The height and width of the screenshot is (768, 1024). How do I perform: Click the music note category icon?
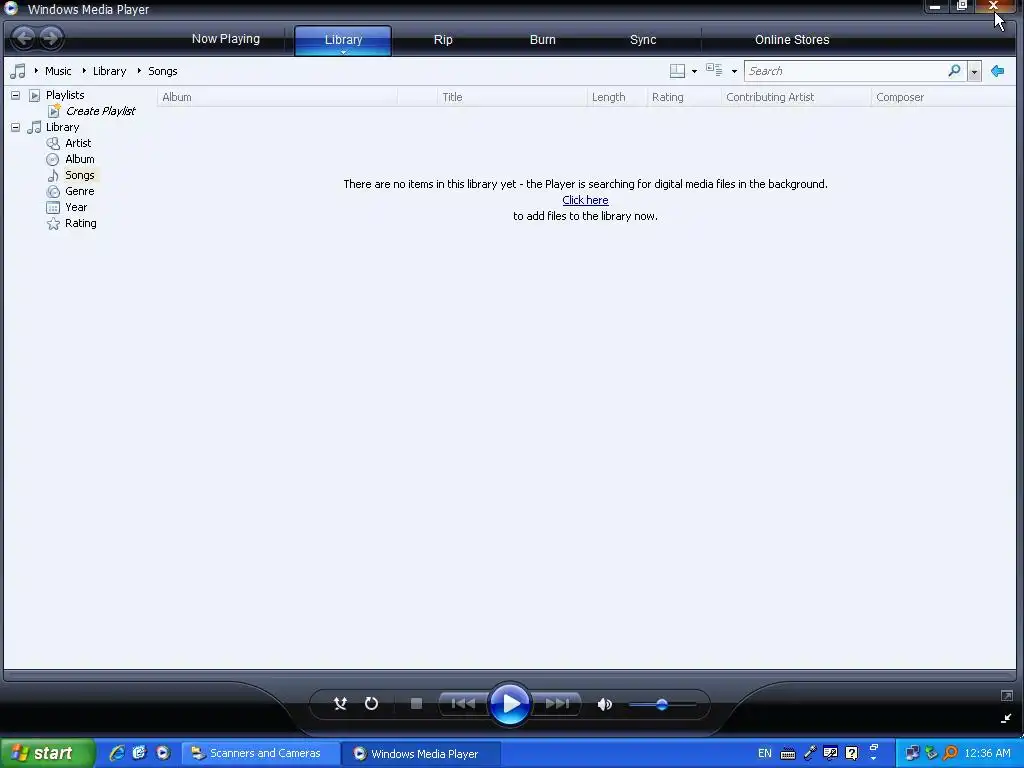pyautogui.click(x=18, y=71)
